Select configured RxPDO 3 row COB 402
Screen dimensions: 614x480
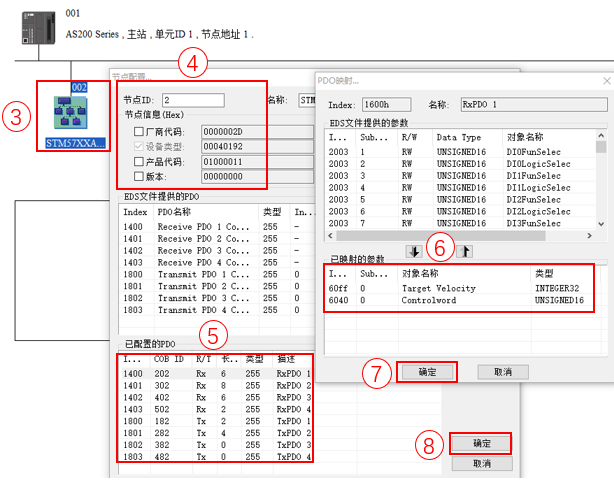pos(215,397)
